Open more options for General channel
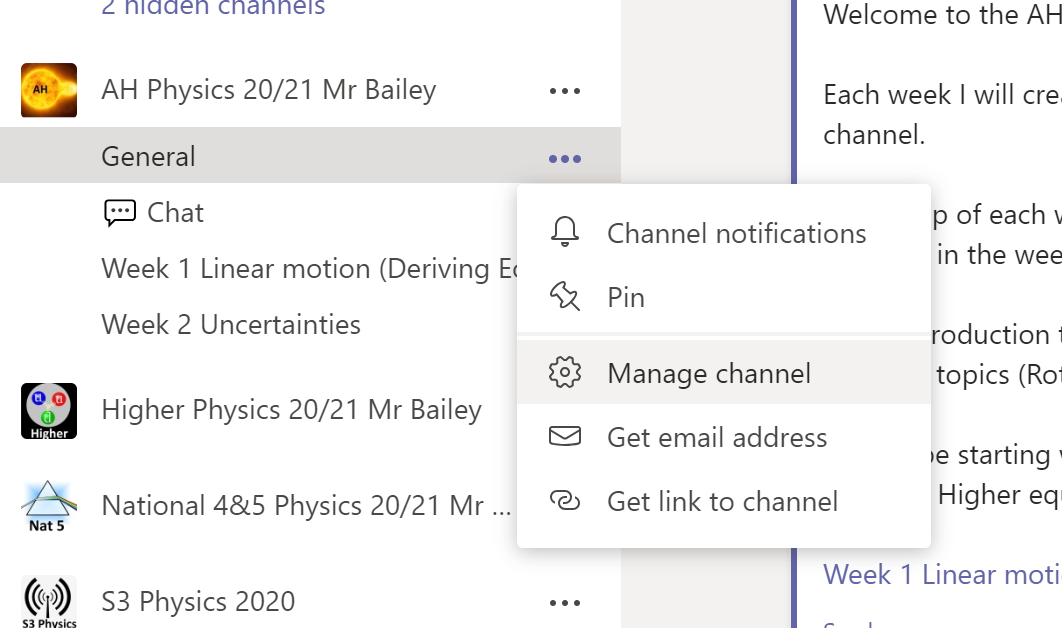This screenshot has width=1062, height=628. [565, 159]
